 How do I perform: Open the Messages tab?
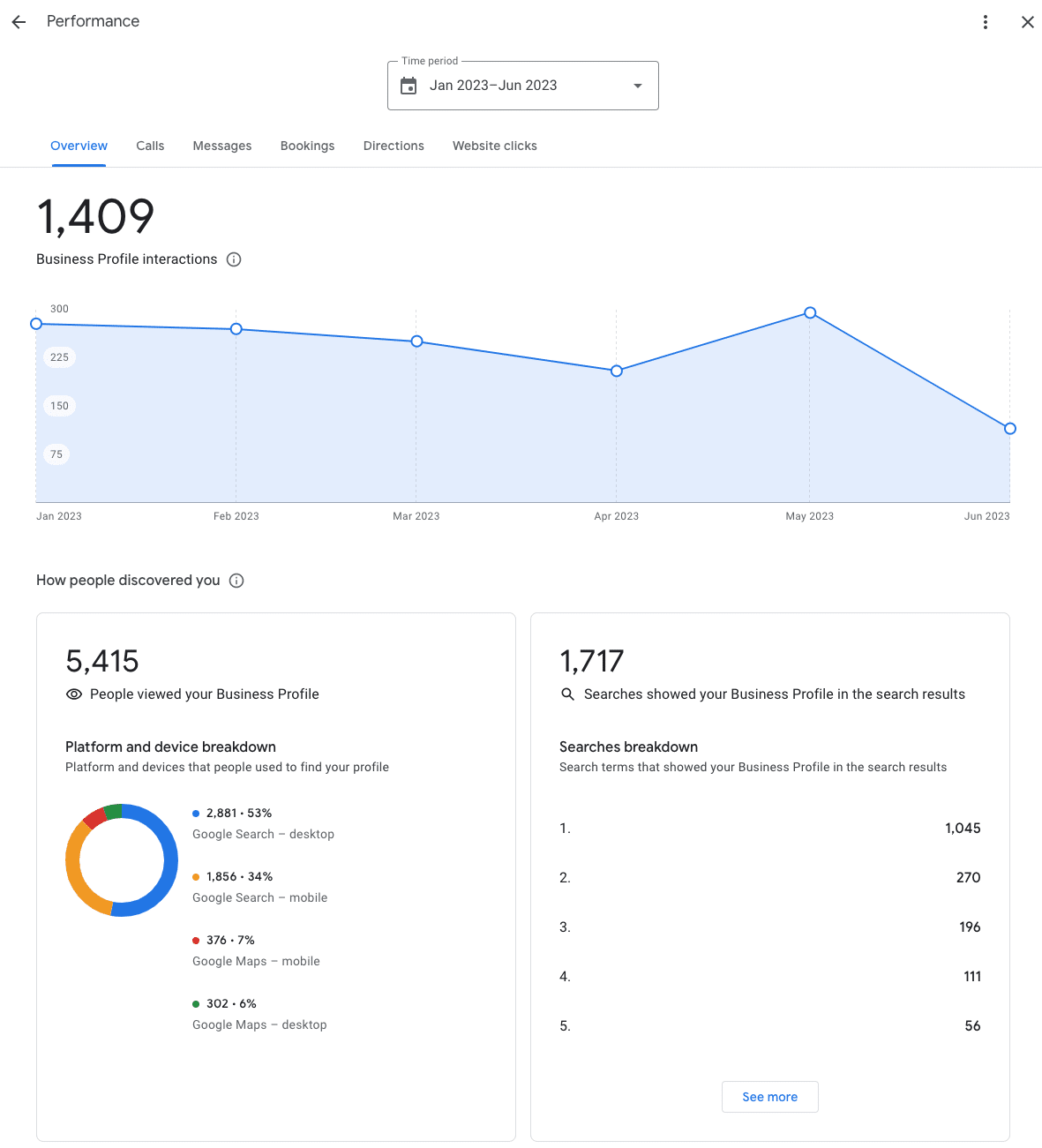[x=222, y=146]
